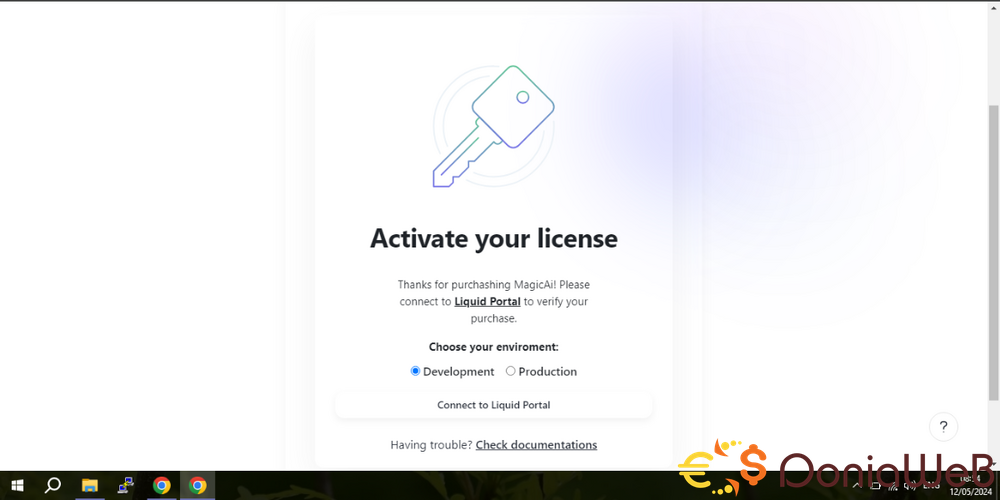Screen dimensions: 1000x500
Task: Switch to the first Chrome taskbar icon
Action: 161,485
